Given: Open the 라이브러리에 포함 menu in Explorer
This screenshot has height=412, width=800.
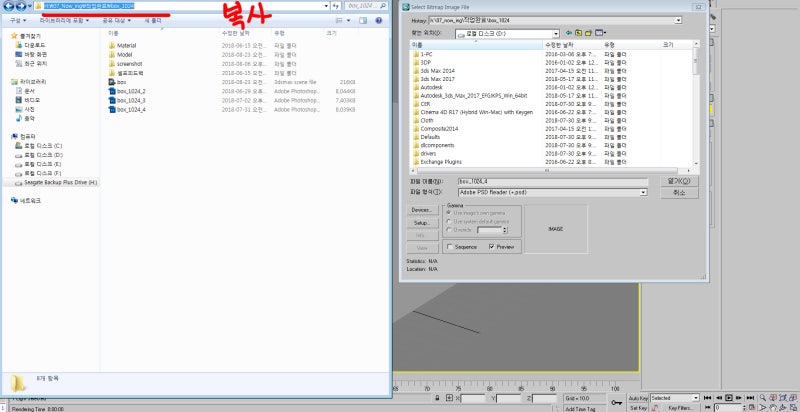Looking at the screenshot, I should 64,21.
